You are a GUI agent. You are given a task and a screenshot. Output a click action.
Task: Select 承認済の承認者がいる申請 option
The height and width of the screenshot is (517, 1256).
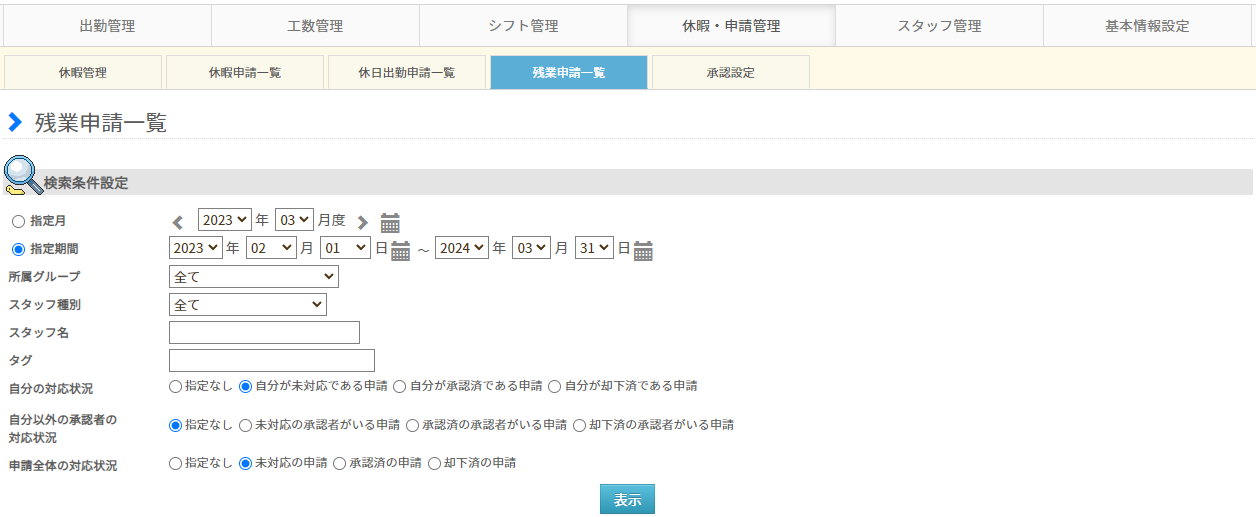(412, 425)
